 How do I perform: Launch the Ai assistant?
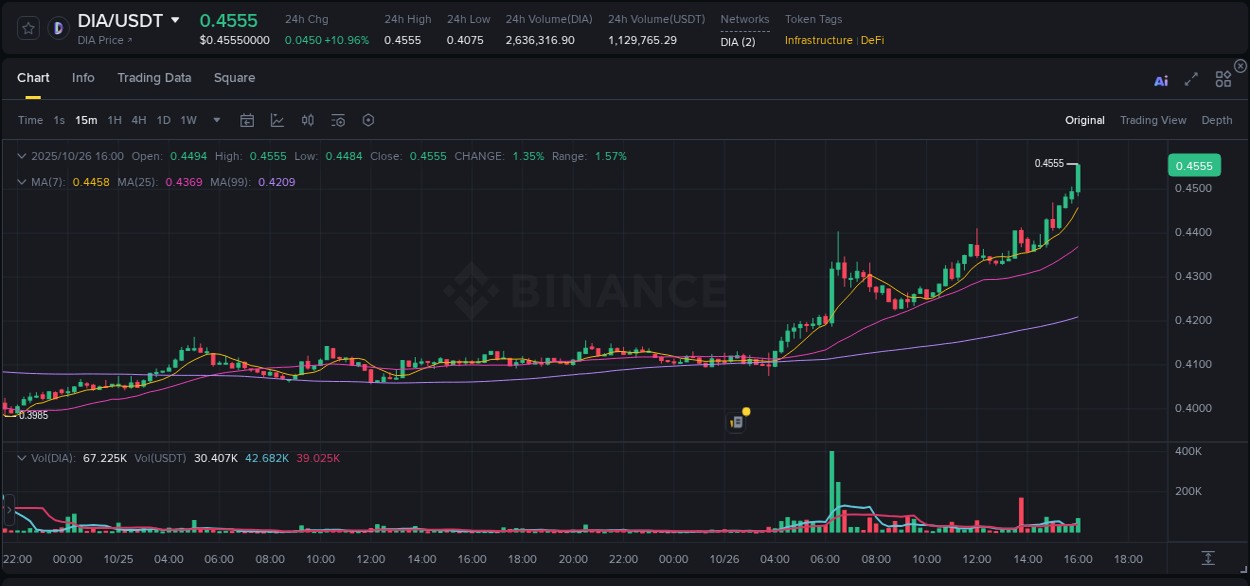(x=1161, y=79)
